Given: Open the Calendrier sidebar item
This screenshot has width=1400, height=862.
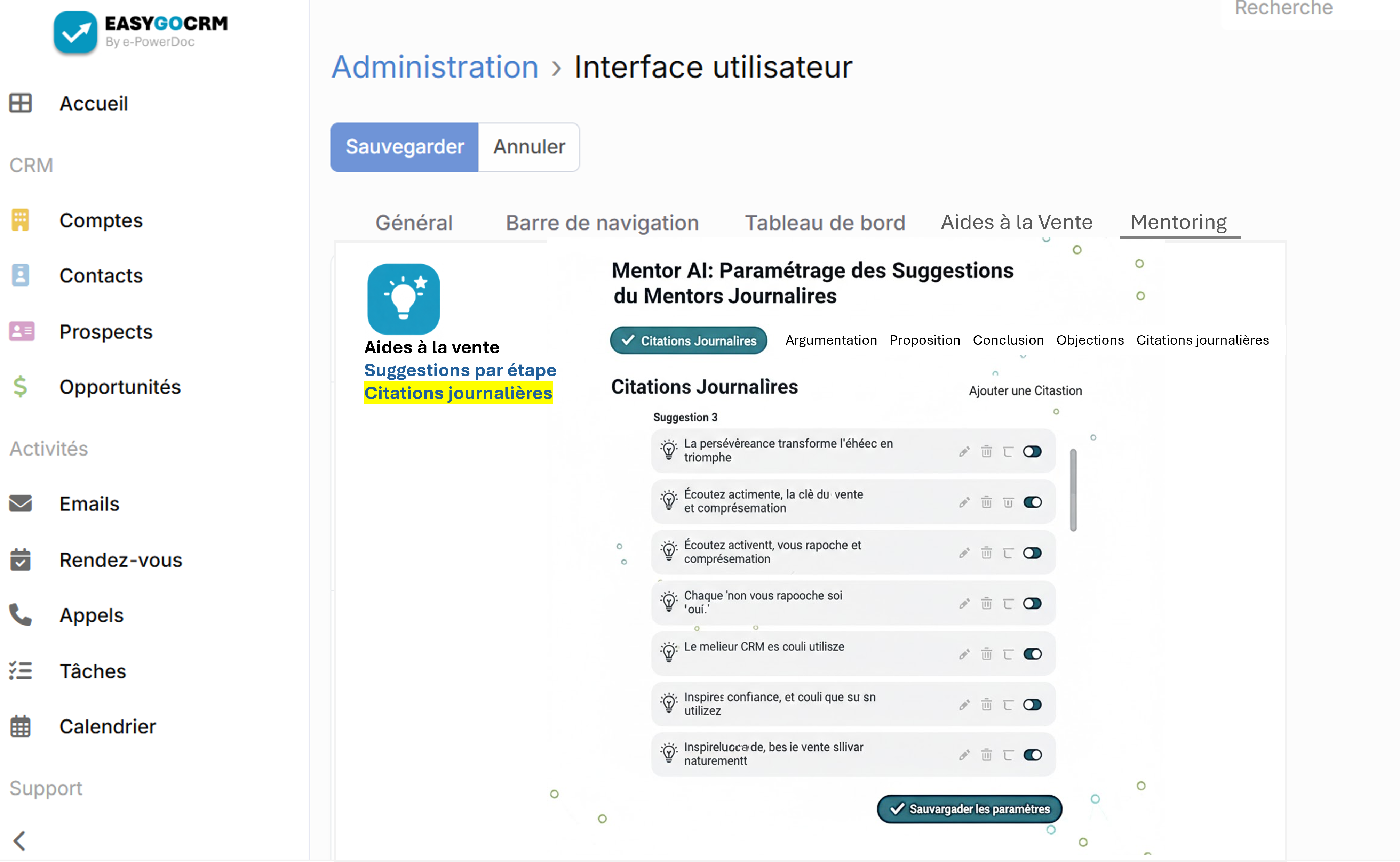Looking at the screenshot, I should [x=107, y=726].
